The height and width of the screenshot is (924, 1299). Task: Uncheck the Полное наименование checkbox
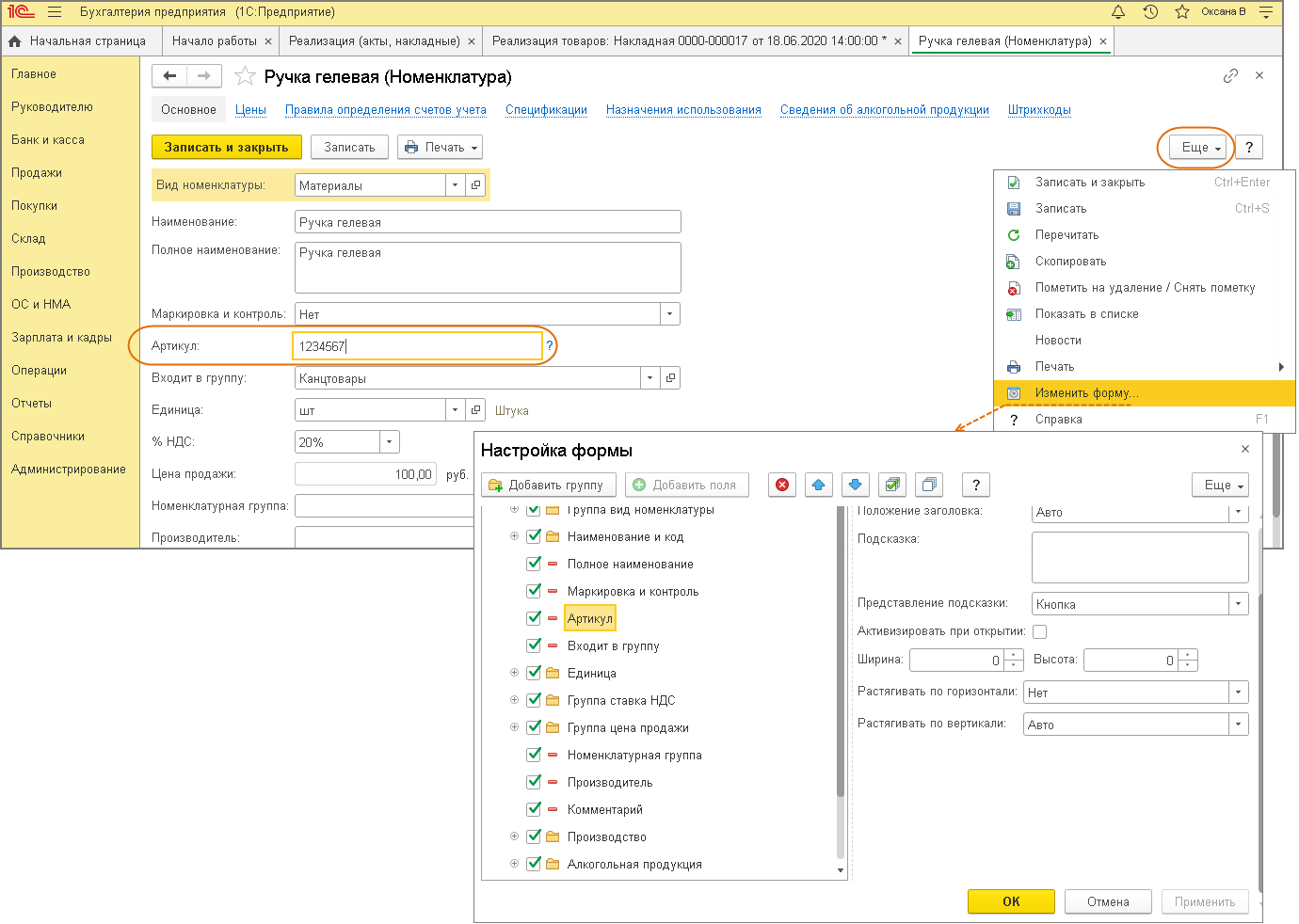pos(534,564)
